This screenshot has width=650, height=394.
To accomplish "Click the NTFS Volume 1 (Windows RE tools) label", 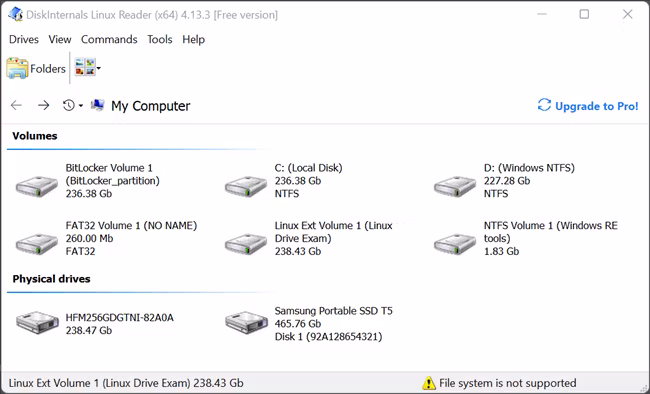I will click(x=551, y=232).
